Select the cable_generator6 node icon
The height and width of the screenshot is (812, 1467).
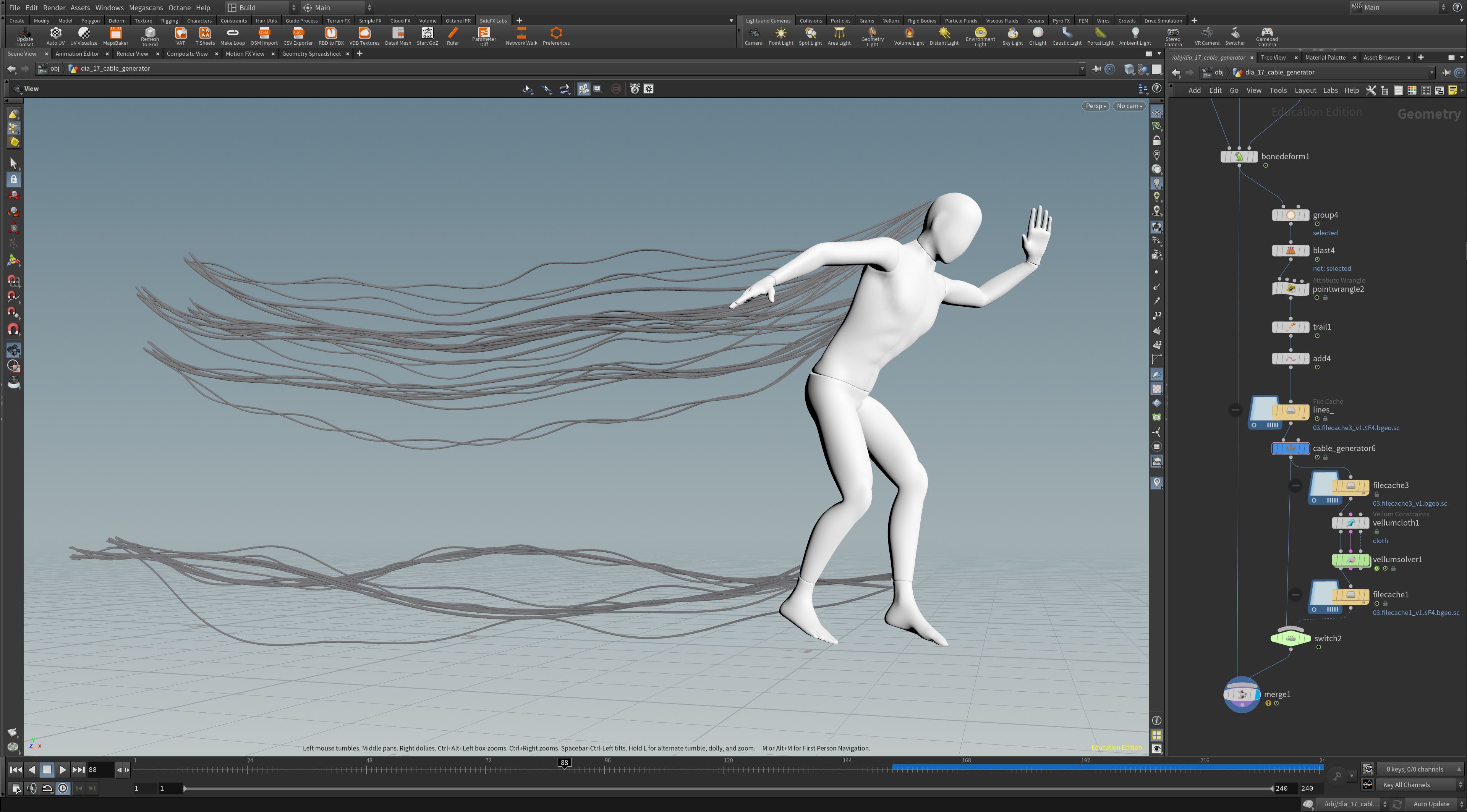point(1291,449)
